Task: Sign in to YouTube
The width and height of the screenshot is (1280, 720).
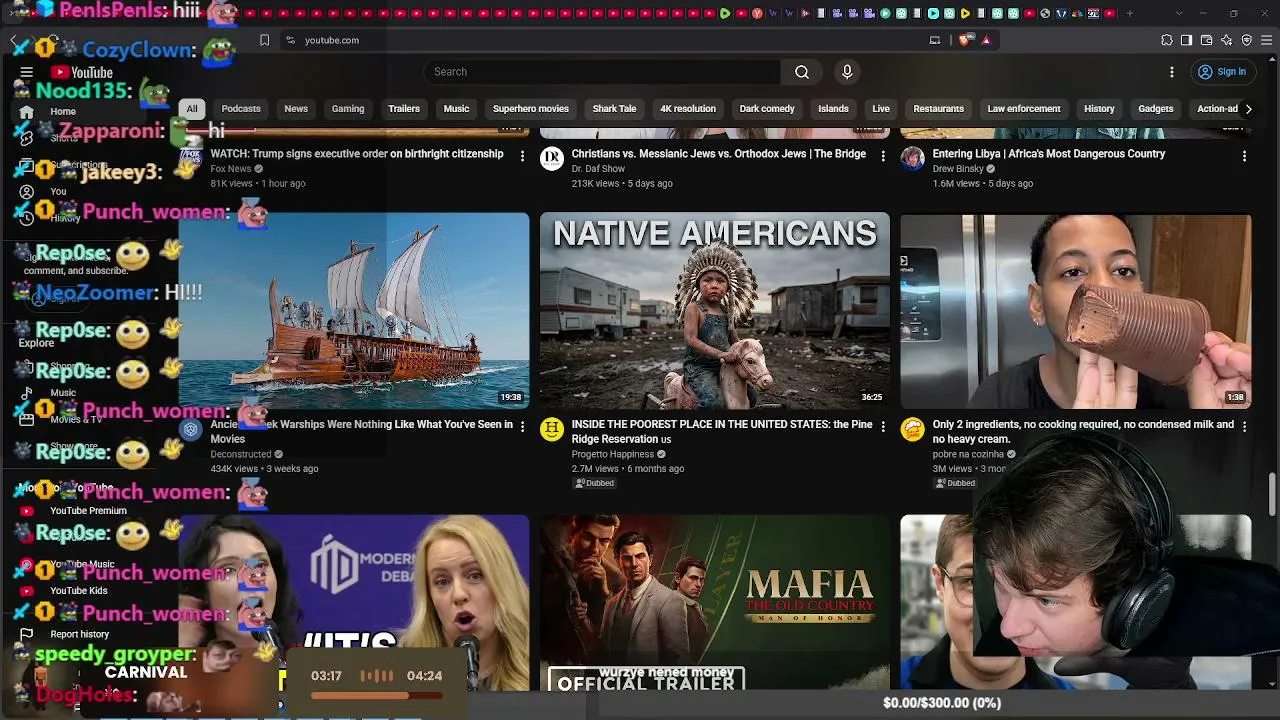Action: coord(1222,72)
